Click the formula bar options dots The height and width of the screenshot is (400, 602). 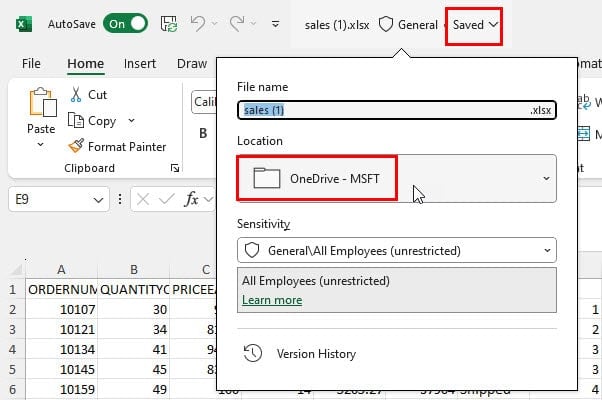tap(120, 200)
